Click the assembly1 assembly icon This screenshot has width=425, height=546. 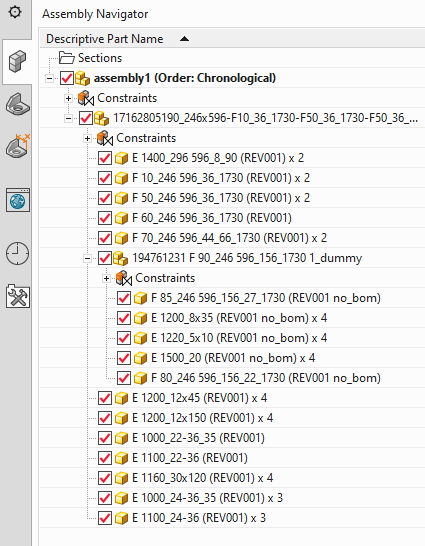coord(83,78)
